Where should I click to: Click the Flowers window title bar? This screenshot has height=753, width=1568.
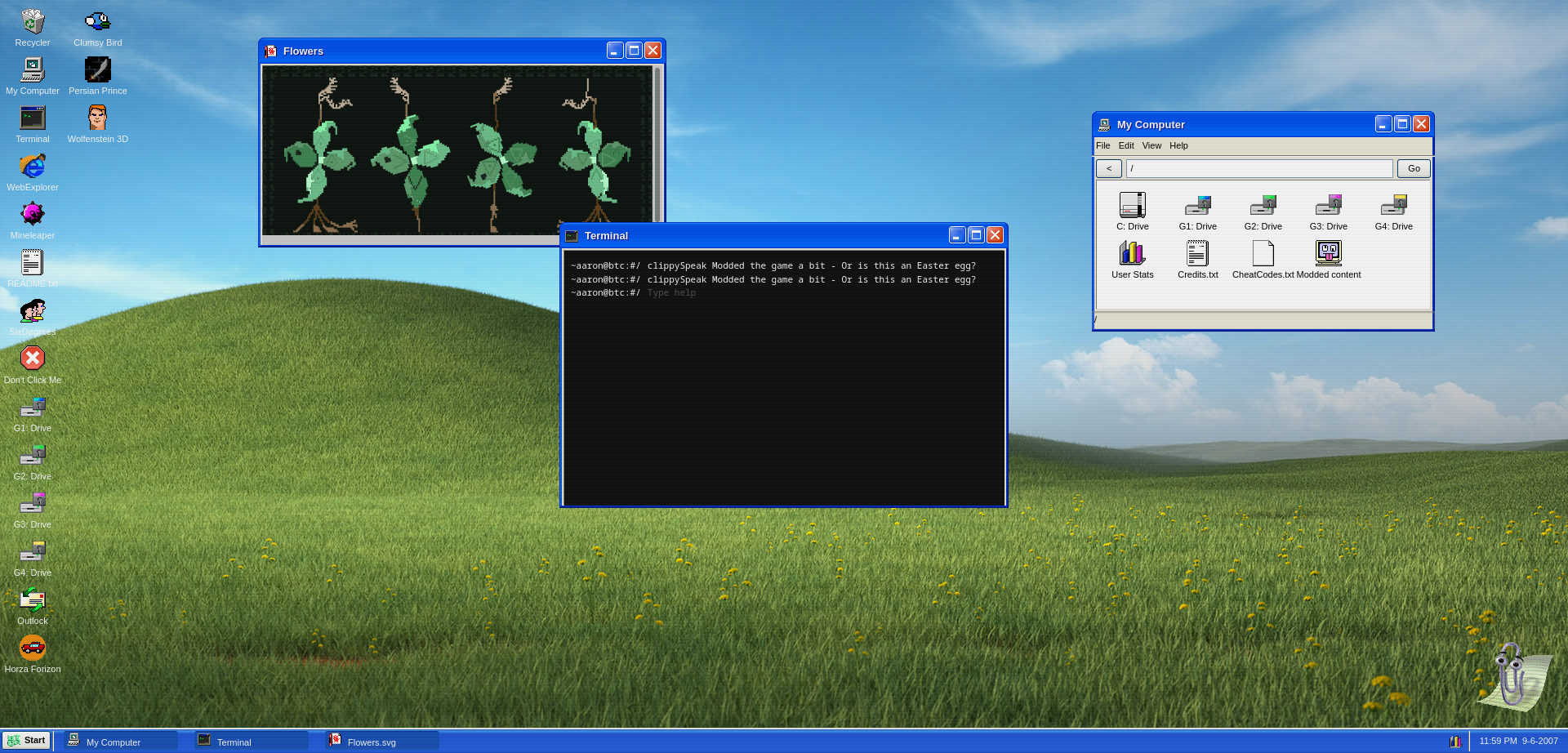click(462, 51)
